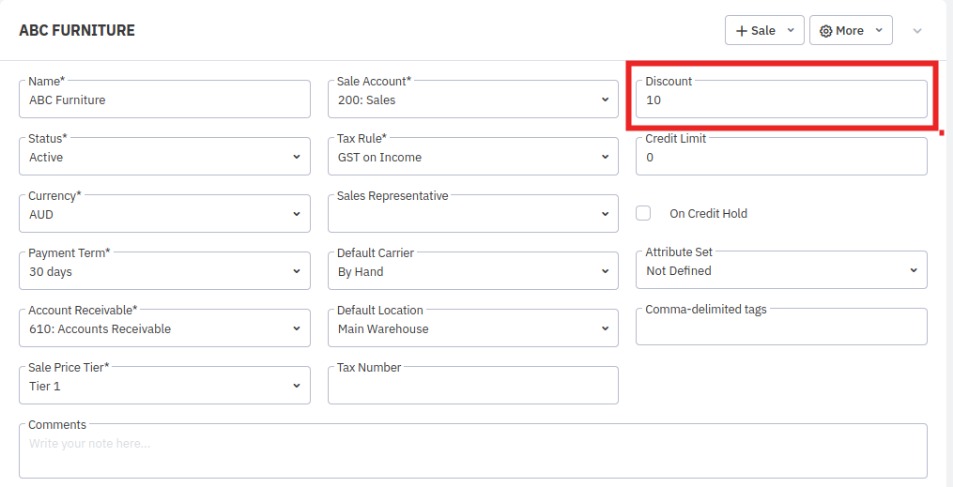Open the Sales Representative dropdown

[472, 214]
